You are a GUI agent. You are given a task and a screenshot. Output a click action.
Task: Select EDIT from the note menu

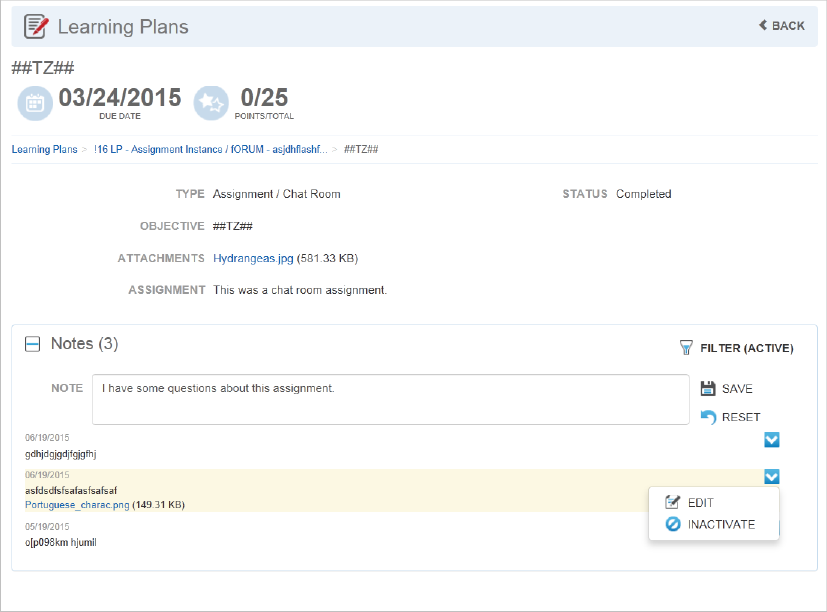click(x=700, y=503)
